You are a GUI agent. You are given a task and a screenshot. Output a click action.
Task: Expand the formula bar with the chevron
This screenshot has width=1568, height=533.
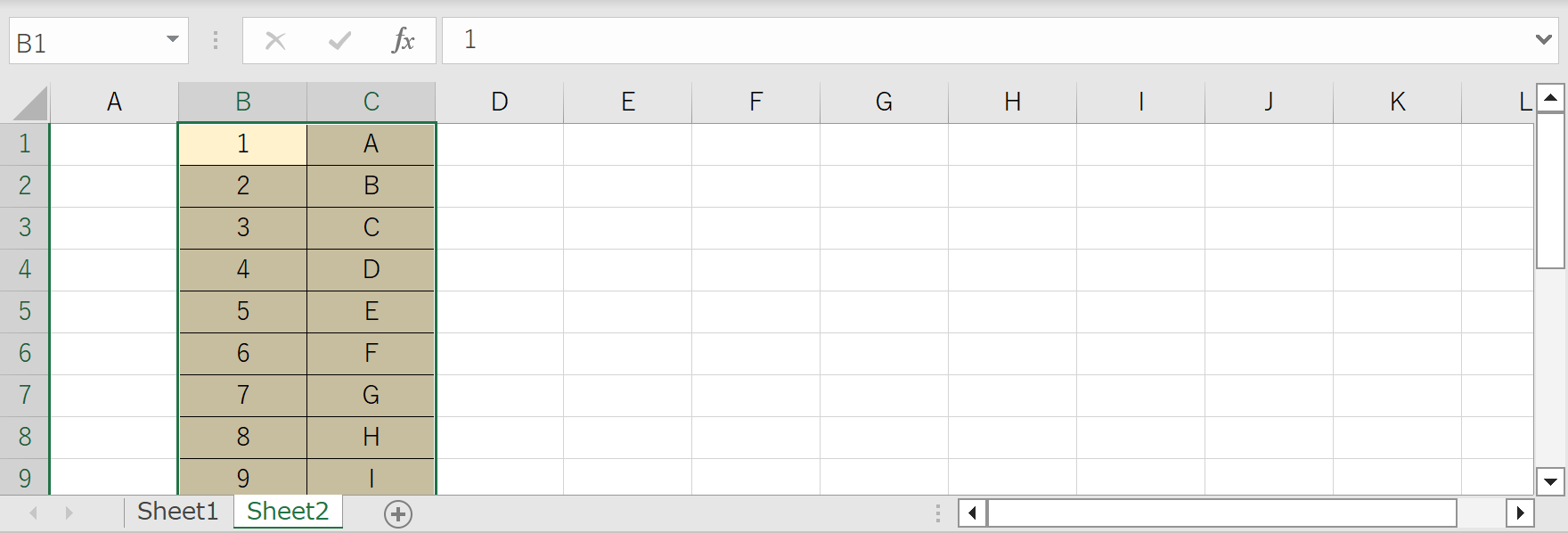(1544, 40)
